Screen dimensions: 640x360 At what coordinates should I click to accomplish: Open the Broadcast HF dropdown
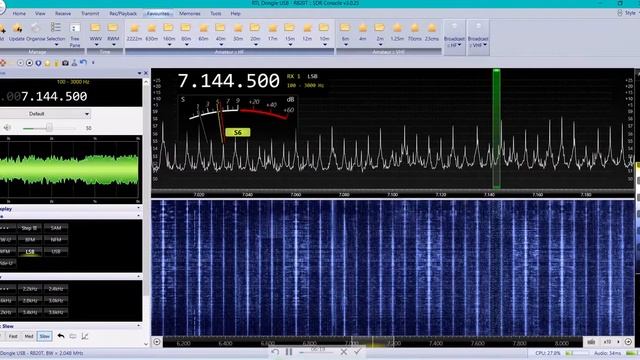tap(454, 37)
